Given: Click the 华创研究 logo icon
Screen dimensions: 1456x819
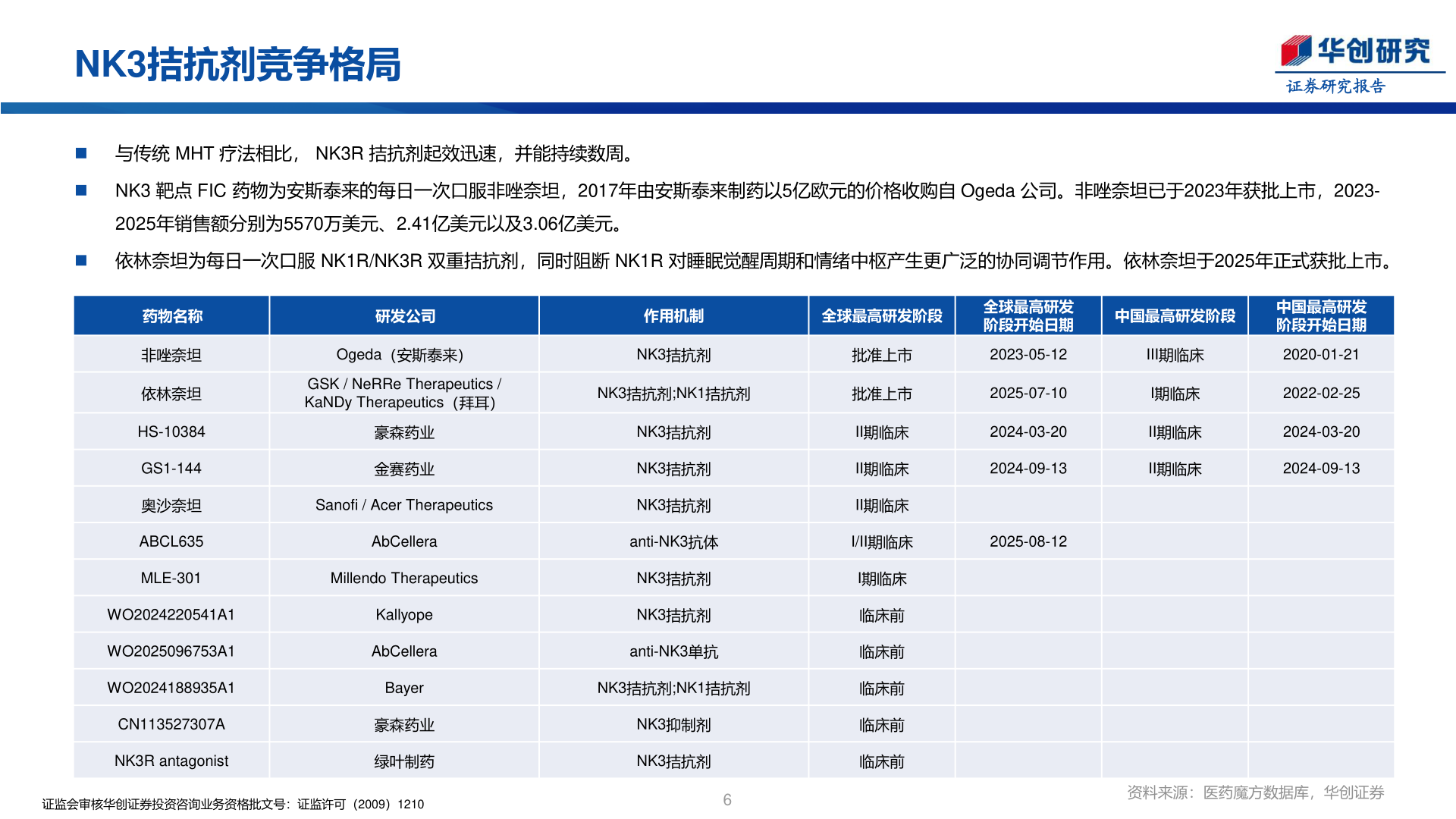Looking at the screenshot, I should click(x=1295, y=51).
